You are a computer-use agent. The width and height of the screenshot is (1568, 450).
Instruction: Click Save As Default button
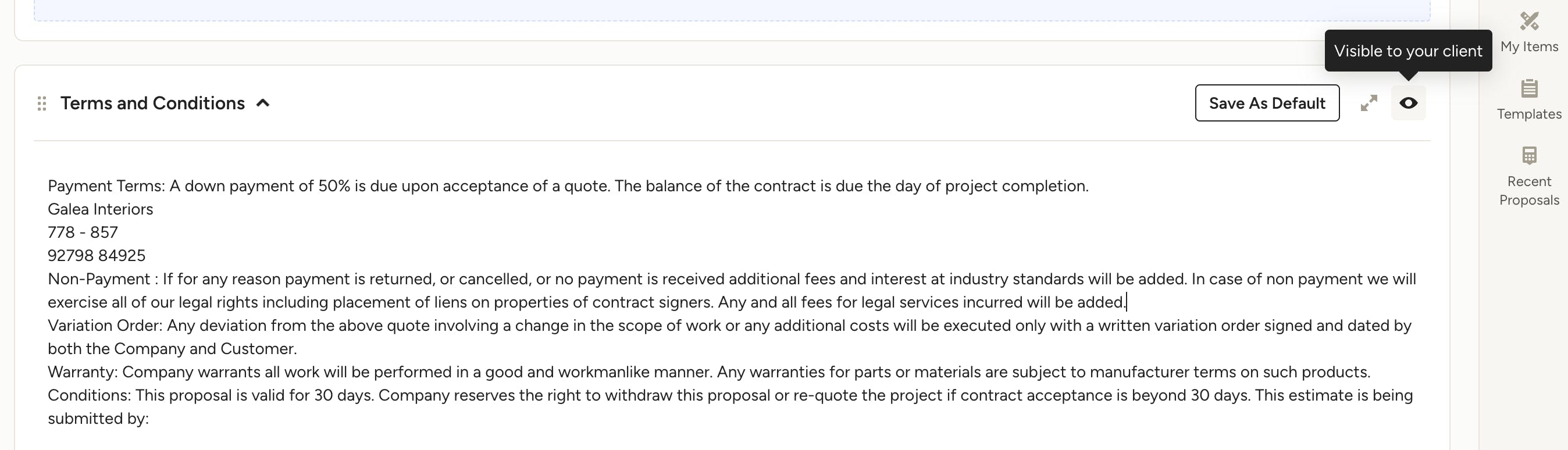pos(1267,103)
